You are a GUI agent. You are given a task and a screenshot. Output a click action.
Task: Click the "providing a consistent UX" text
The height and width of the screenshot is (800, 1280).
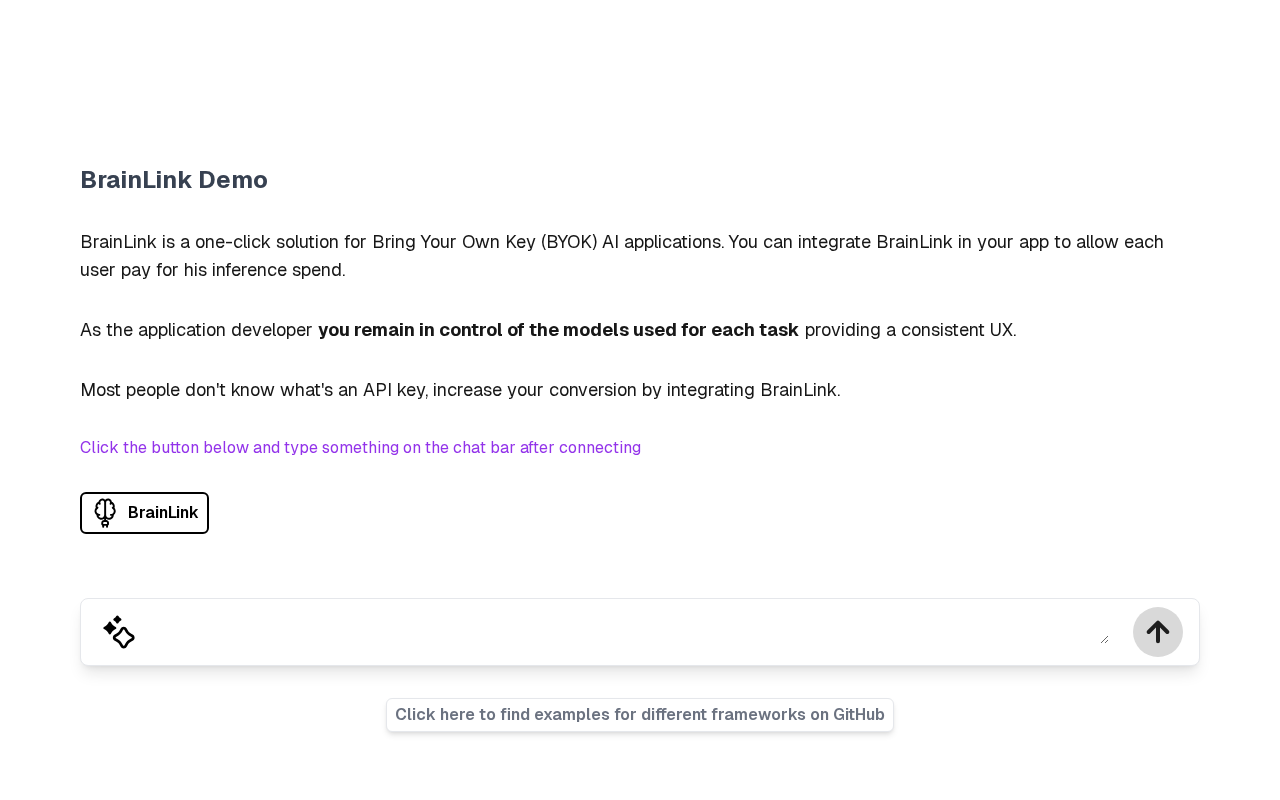click(910, 330)
